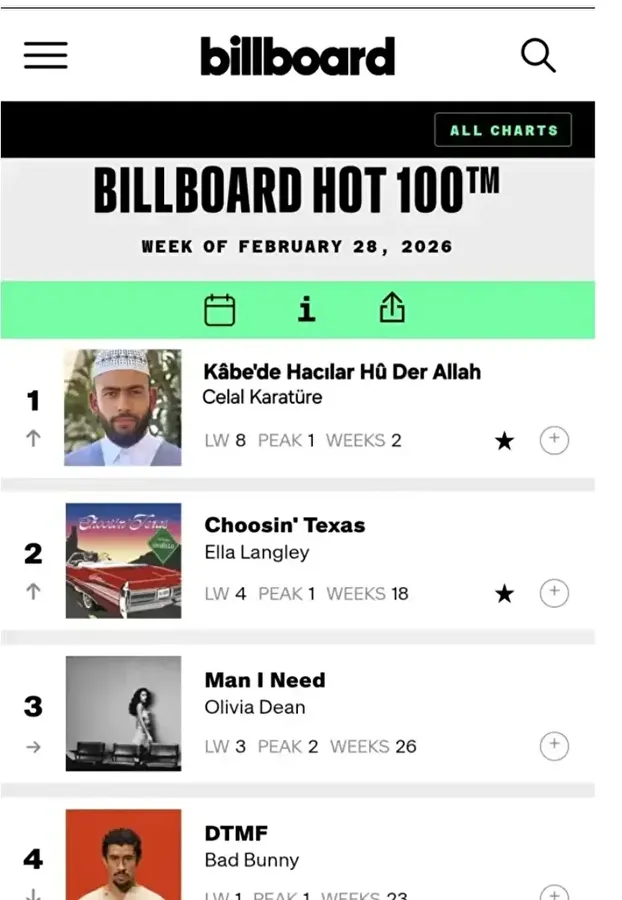622x900 pixels.
Task: Open the All Charts button
Action: coord(503,130)
